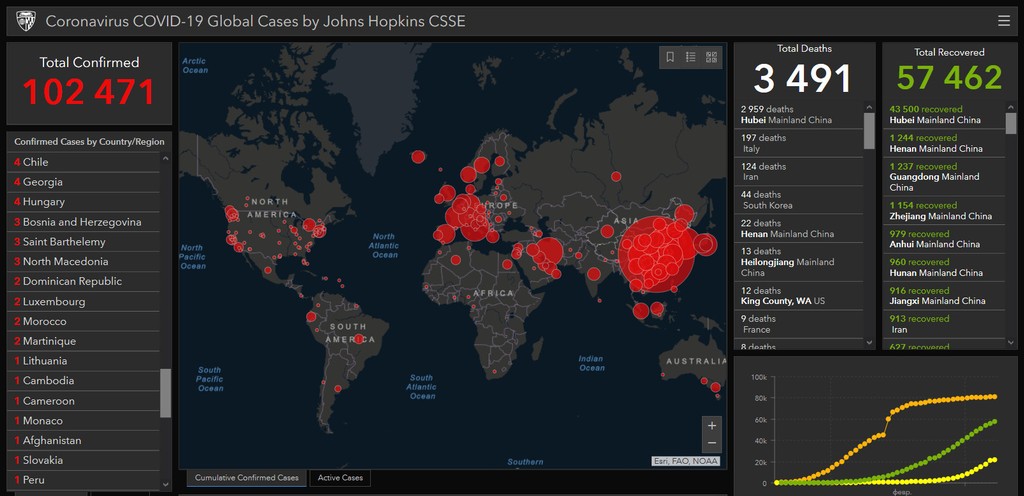Image resolution: width=1024 pixels, height=496 pixels.
Task: Open the map bookmarks icon
Action: coord(670,57)
